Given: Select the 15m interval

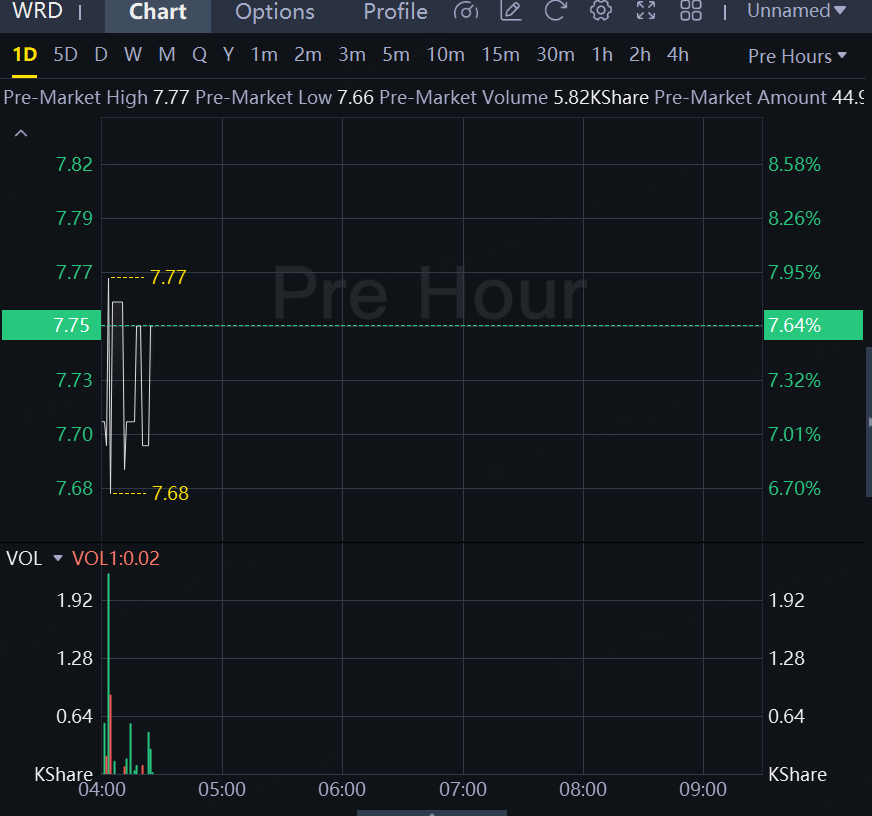Looking at the screenshot, I should point(501,55).
